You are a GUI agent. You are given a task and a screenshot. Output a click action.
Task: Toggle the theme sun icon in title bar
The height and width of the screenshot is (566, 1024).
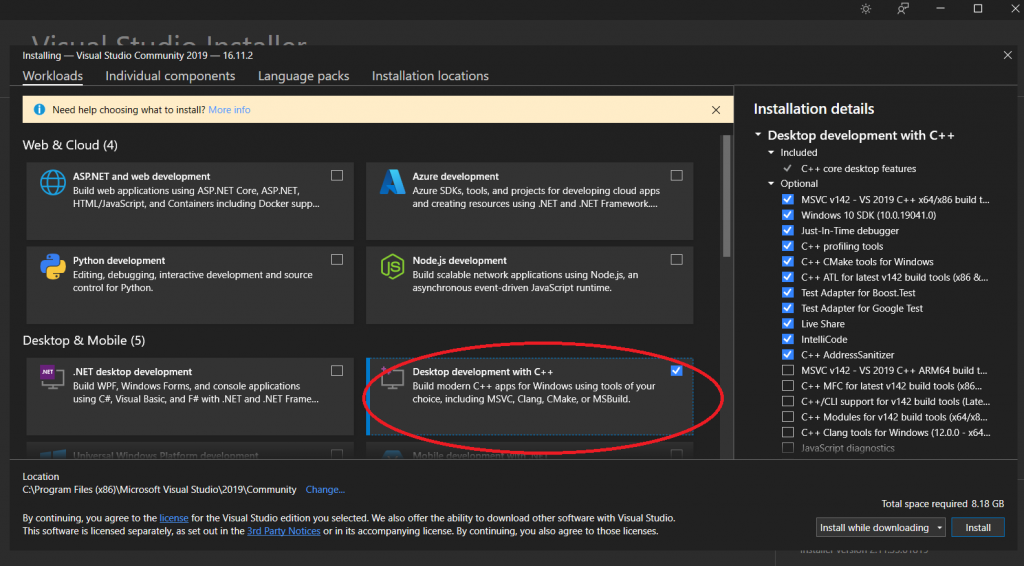pyautogui.click(x=865, y=8)
